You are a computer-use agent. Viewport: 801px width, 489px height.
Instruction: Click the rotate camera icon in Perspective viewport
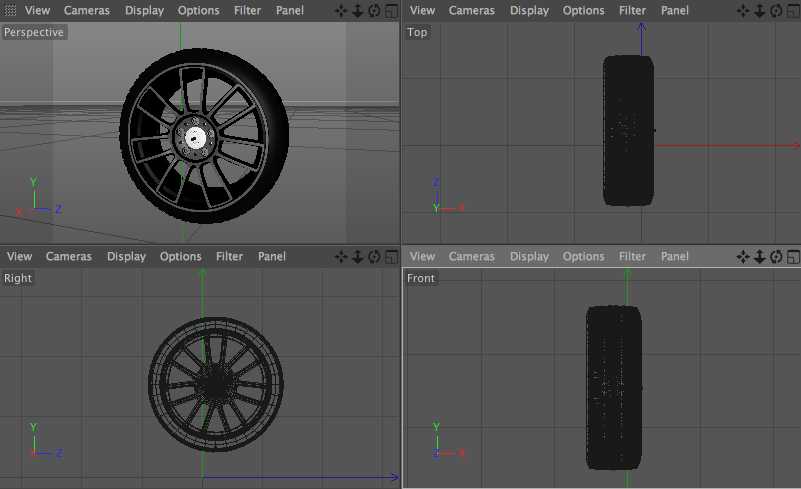374,11
